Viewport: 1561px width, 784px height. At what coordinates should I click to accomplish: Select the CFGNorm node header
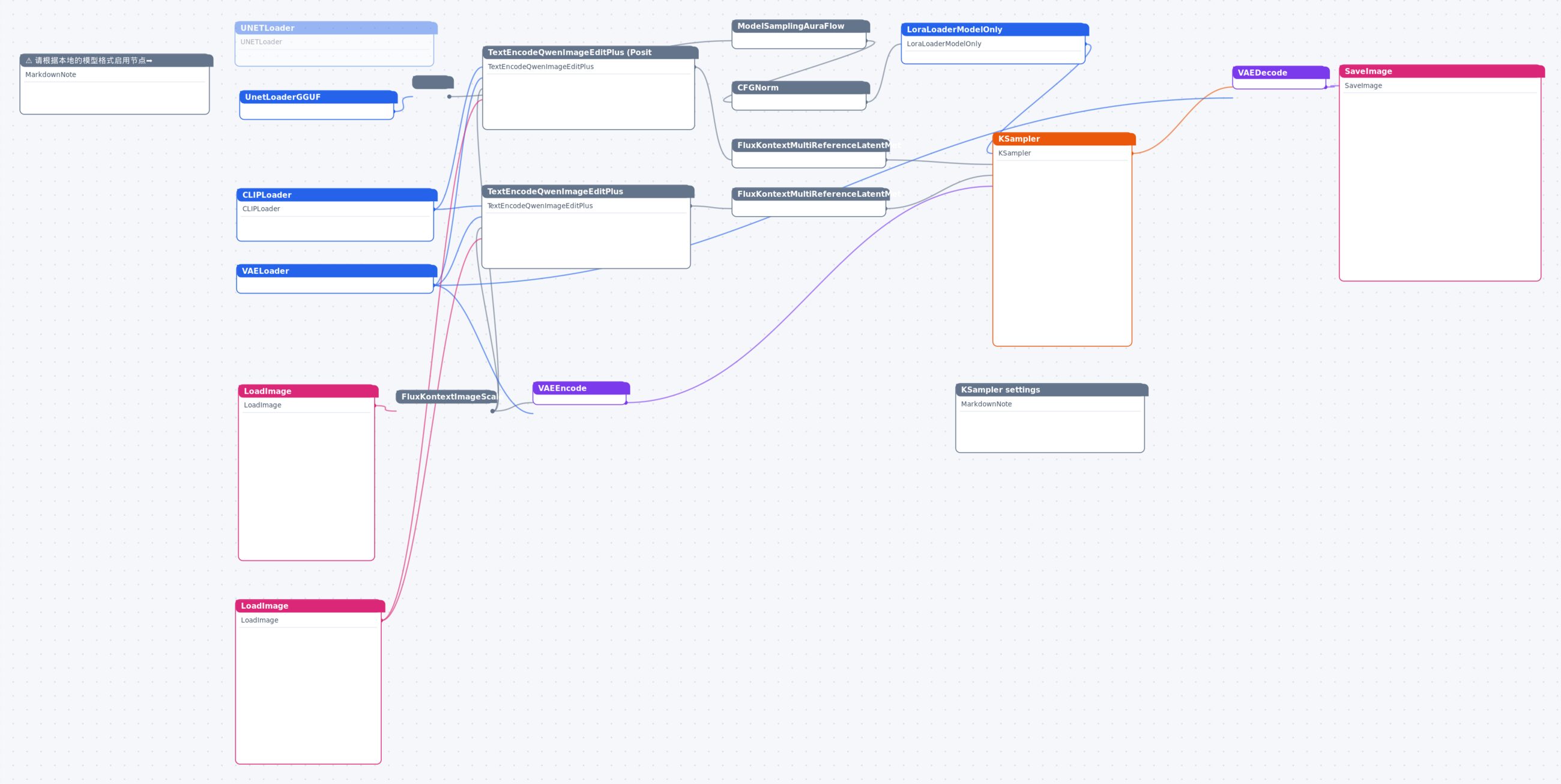(800, 88)
